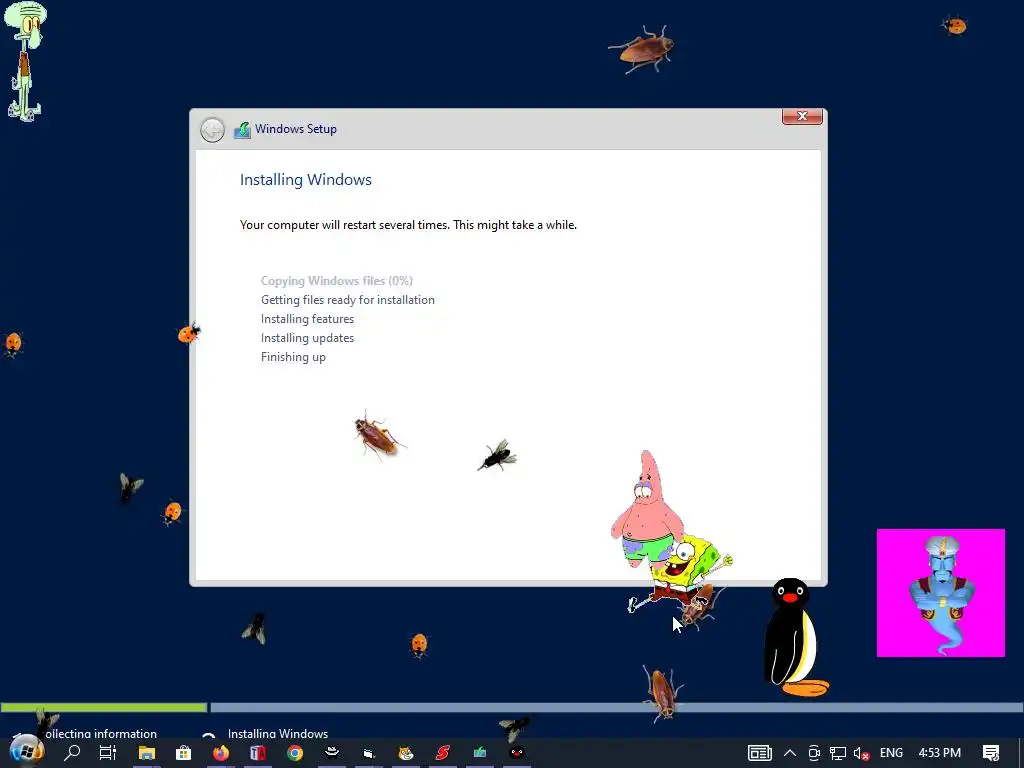Screen dimensions: 1024x768
Task: Open the 4:53 PM clock flyout
Action: coord(940,753)
